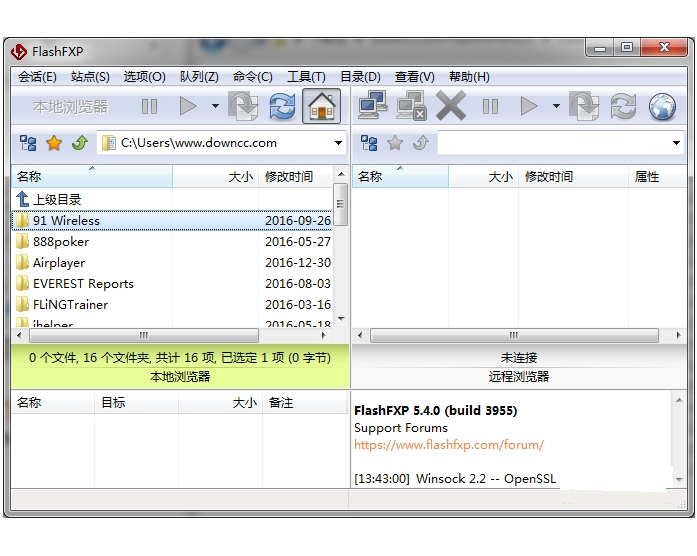Click the local list horizontal scrollbar thumb
697x556 pixels.
click(x=144, y=335)
